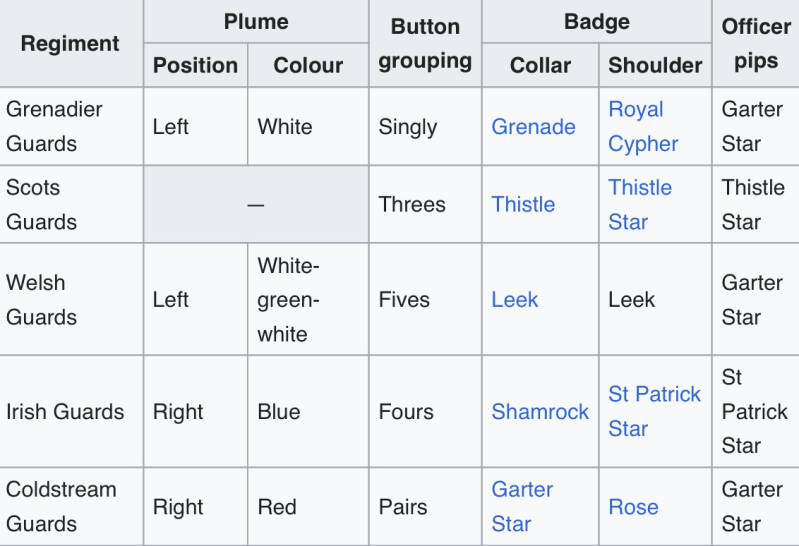The height and width of the screenshot is (546, 799).
Task: Click the Officer pips column header
Action: point(755,44)
